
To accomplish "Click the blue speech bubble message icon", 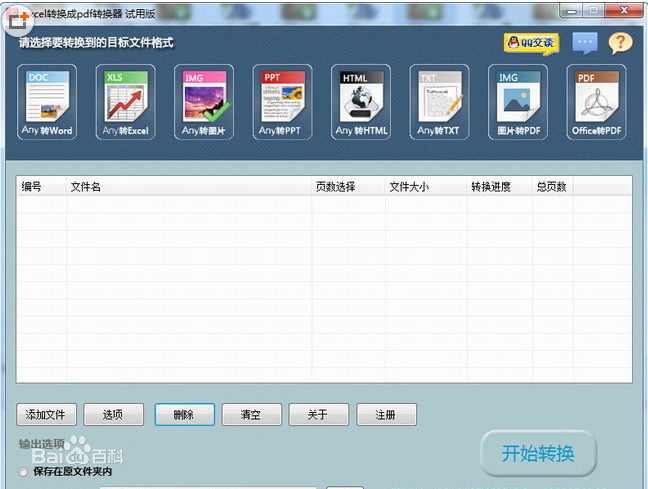I will coord(585,43).
